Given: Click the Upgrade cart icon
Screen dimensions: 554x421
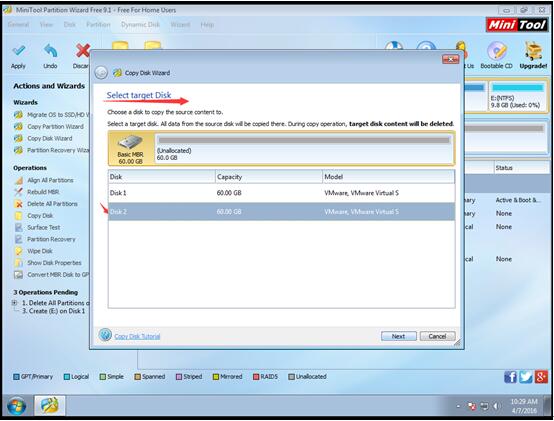Looking at the screenshot, I should point(533,51).
